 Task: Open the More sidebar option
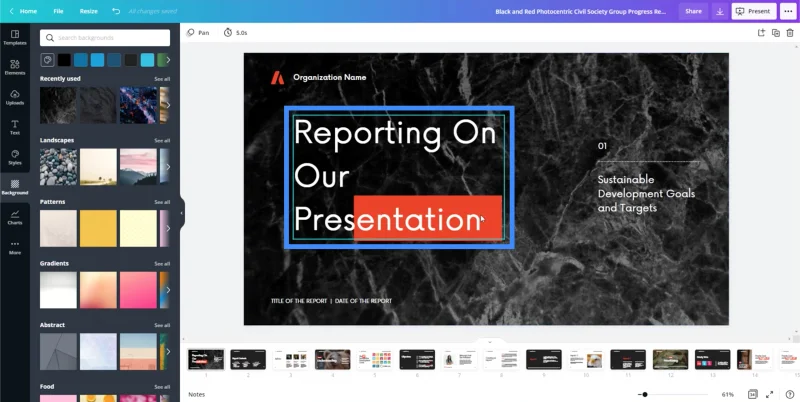(x=15, y=247)
